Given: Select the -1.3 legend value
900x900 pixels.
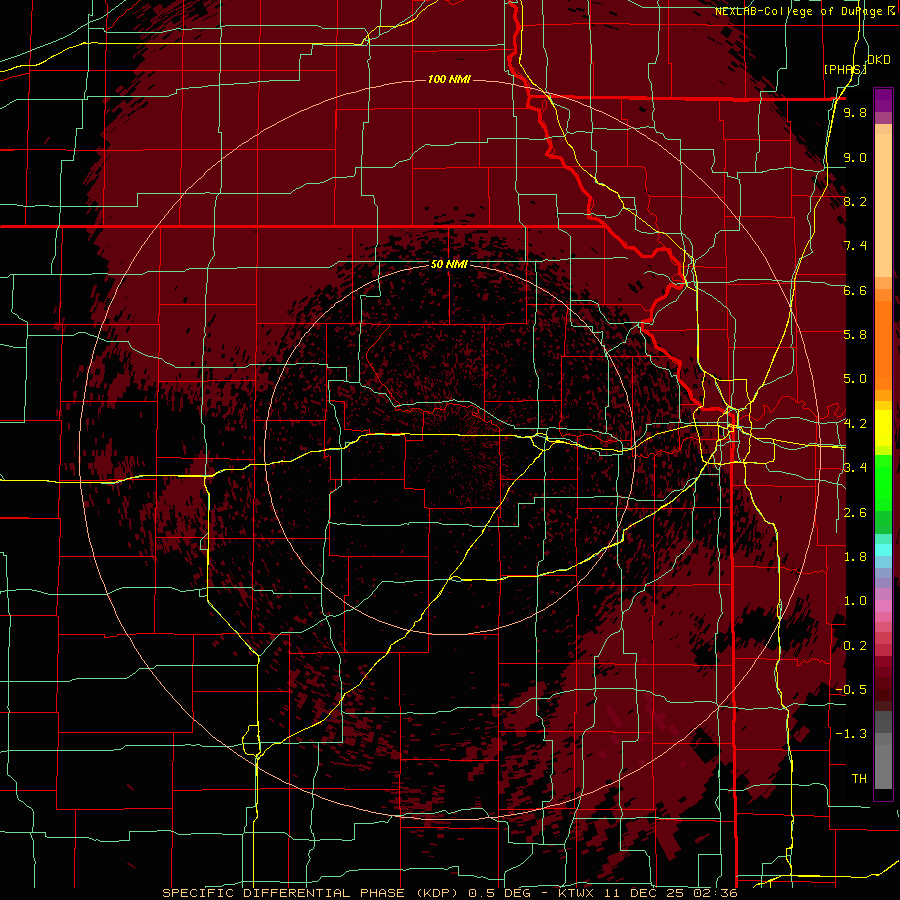Looking at the screenshot, I should pyautogui.click(x=851, y=734).
